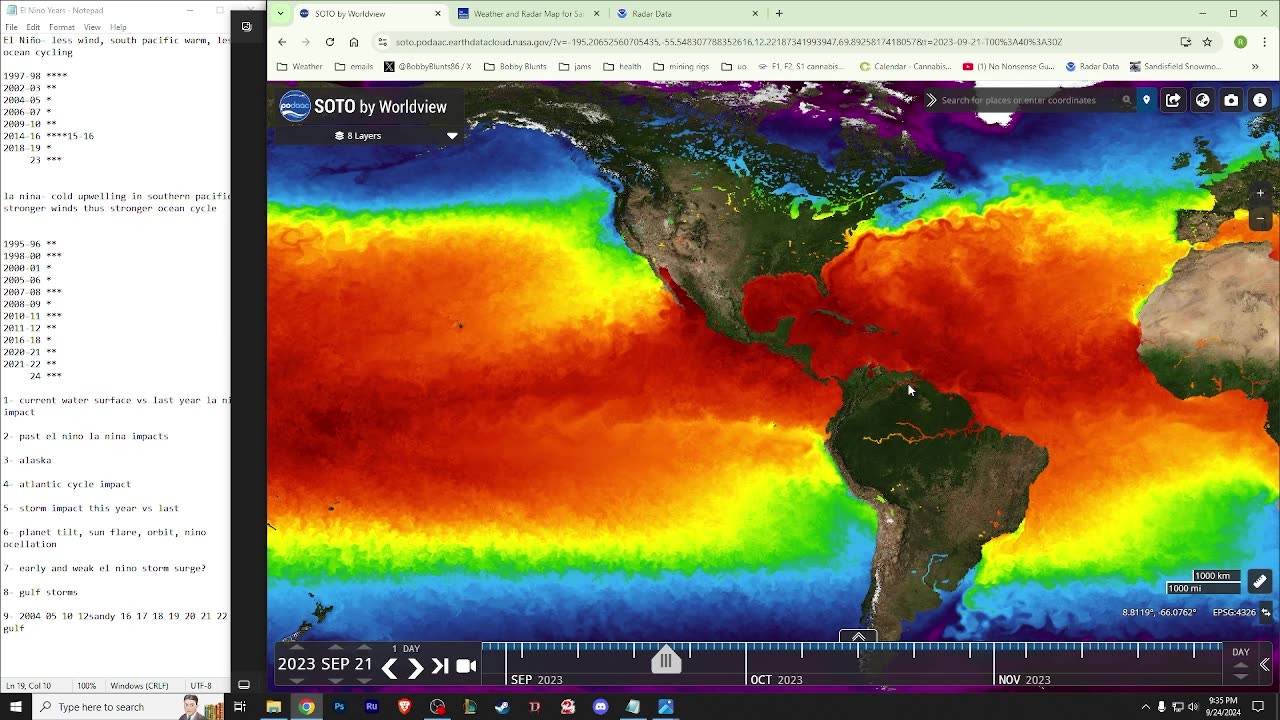Image resolution: width=1280 pixels, height=720 pixels.
Task: Open the Chrome profile avatar
Action: (1240, 42)
